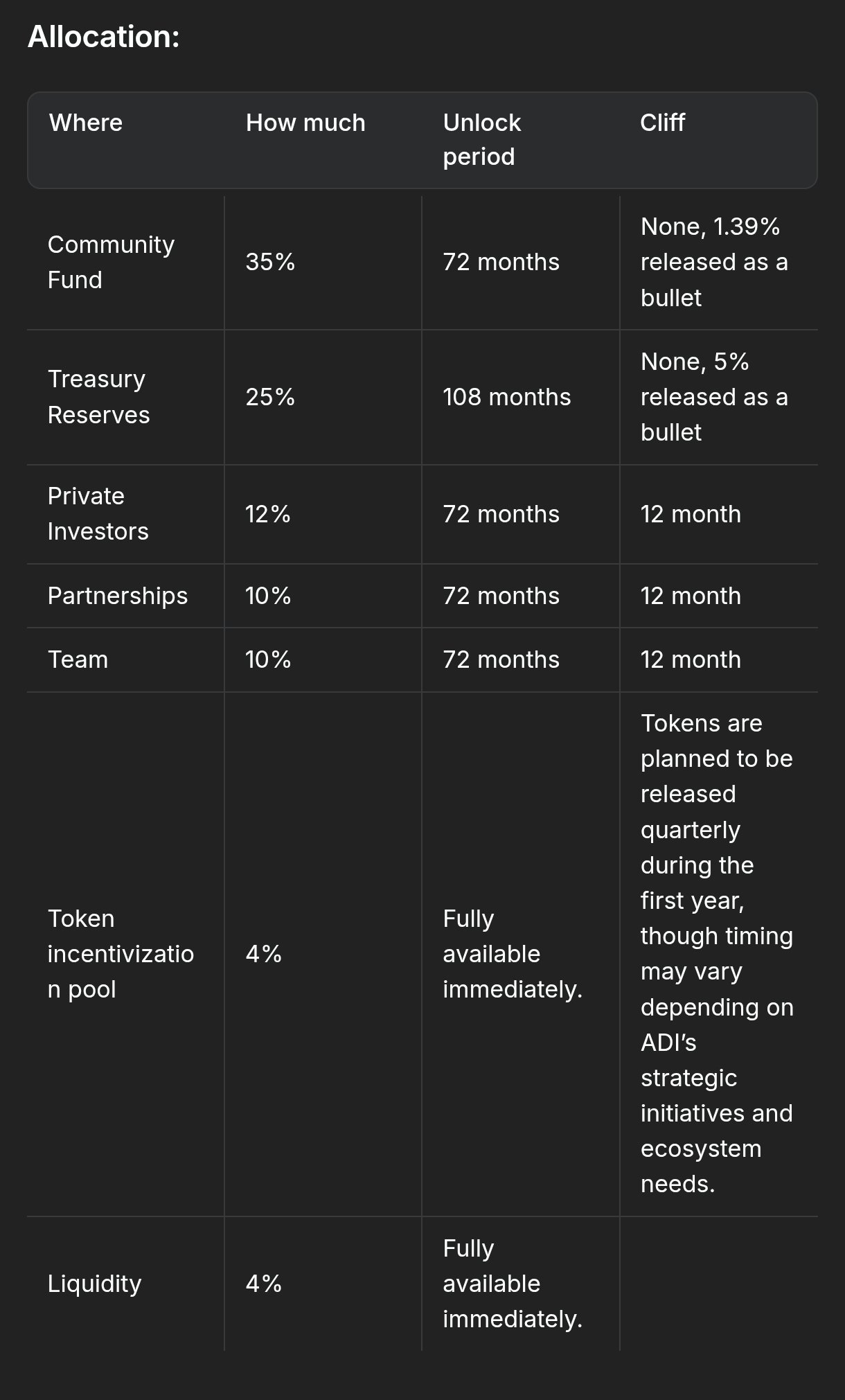The width and height of the screenshot is (845, 1400).
Task: Click the 108 months unlock period cell
Action: click(506, 397)
